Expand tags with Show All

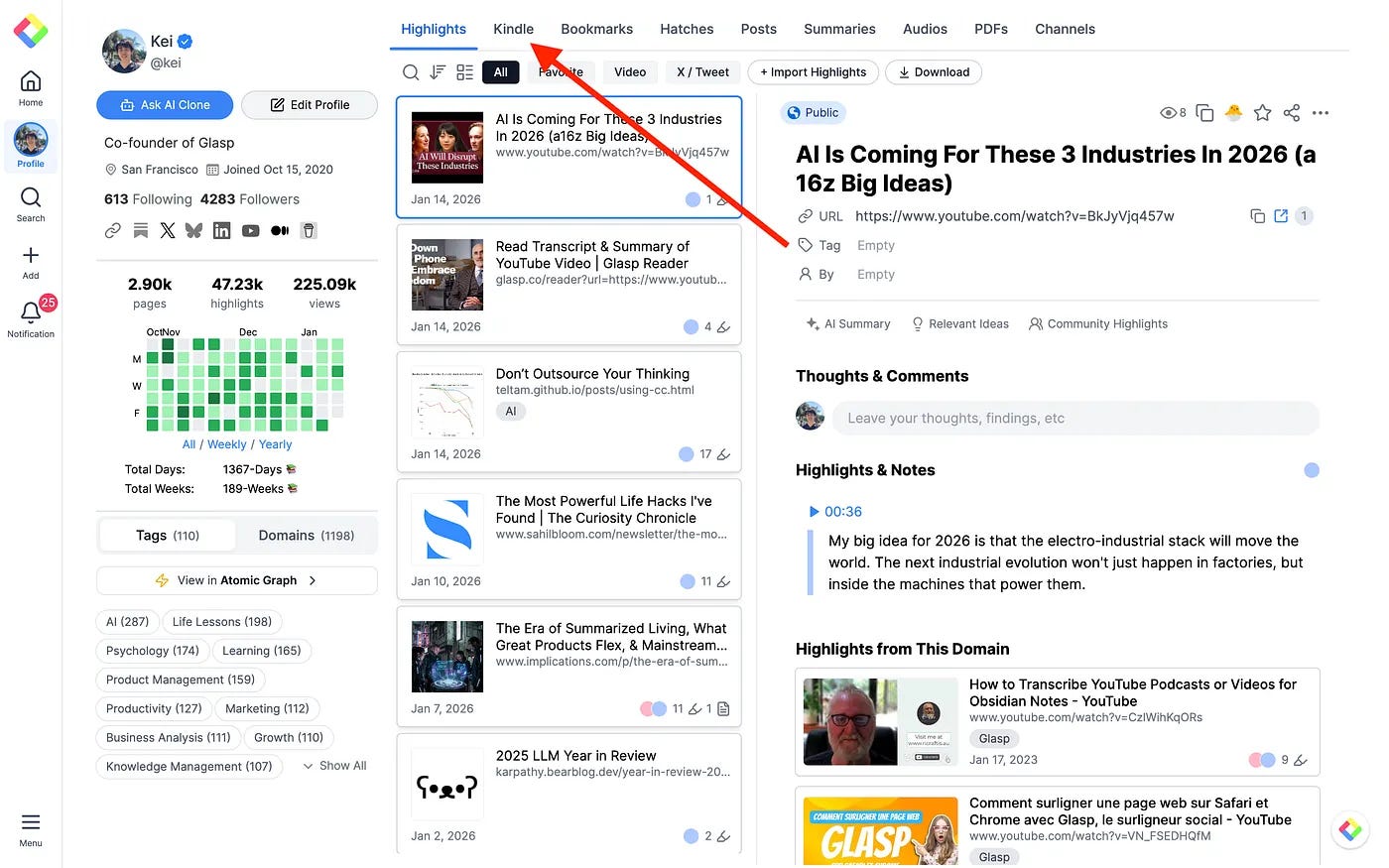point(334,766)
